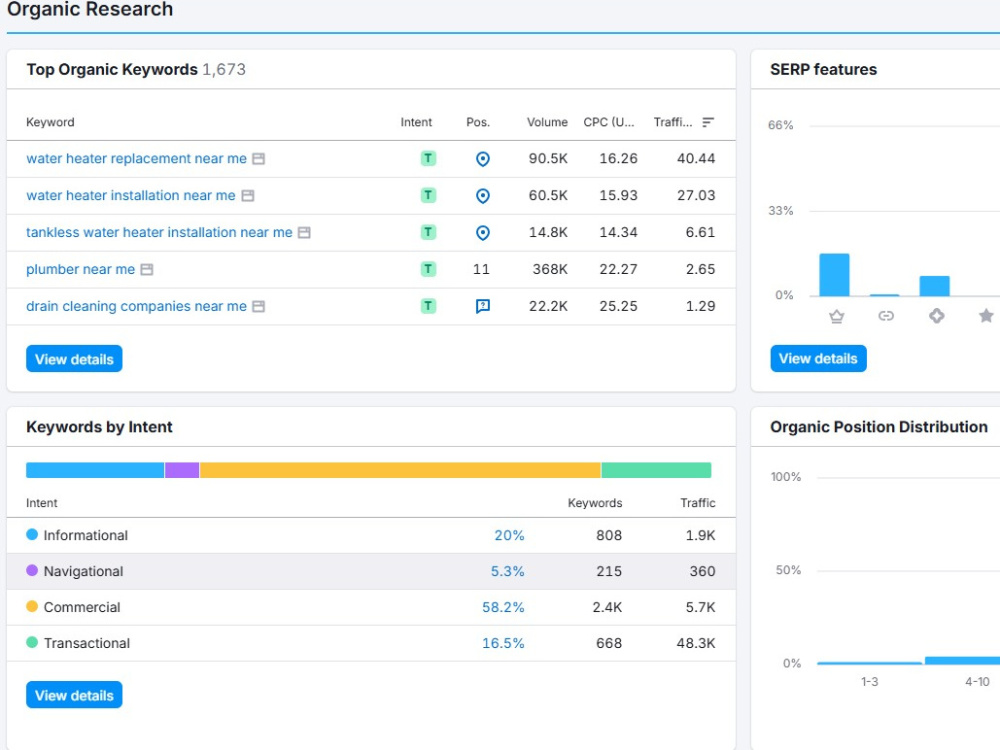This screenshot has width=1000, height=750.
Task: Click the Volume column header
Action: [x=547, y=122]
